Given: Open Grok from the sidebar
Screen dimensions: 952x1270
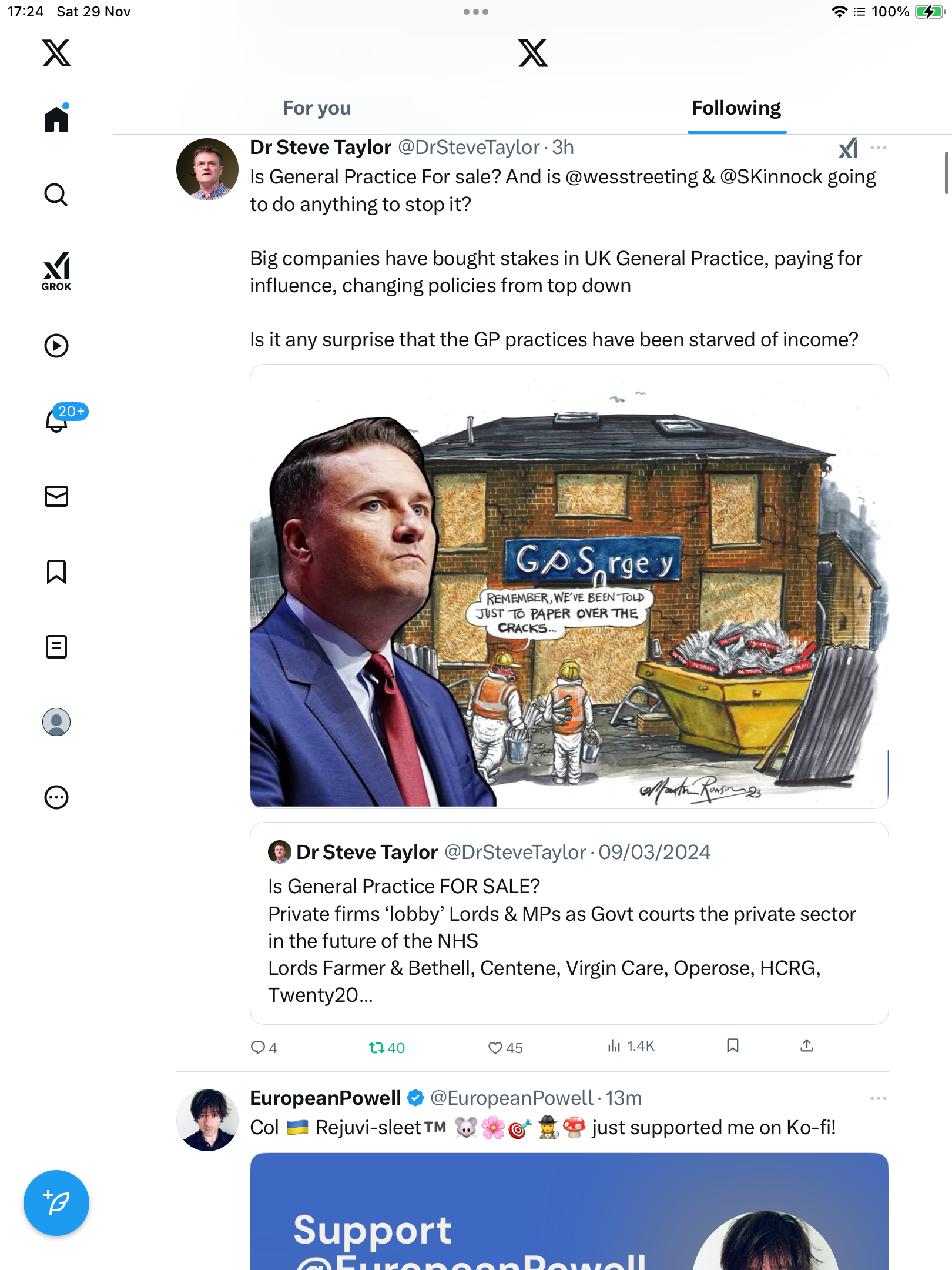Looking at the screenshot, I should click(x=56, y=271).
